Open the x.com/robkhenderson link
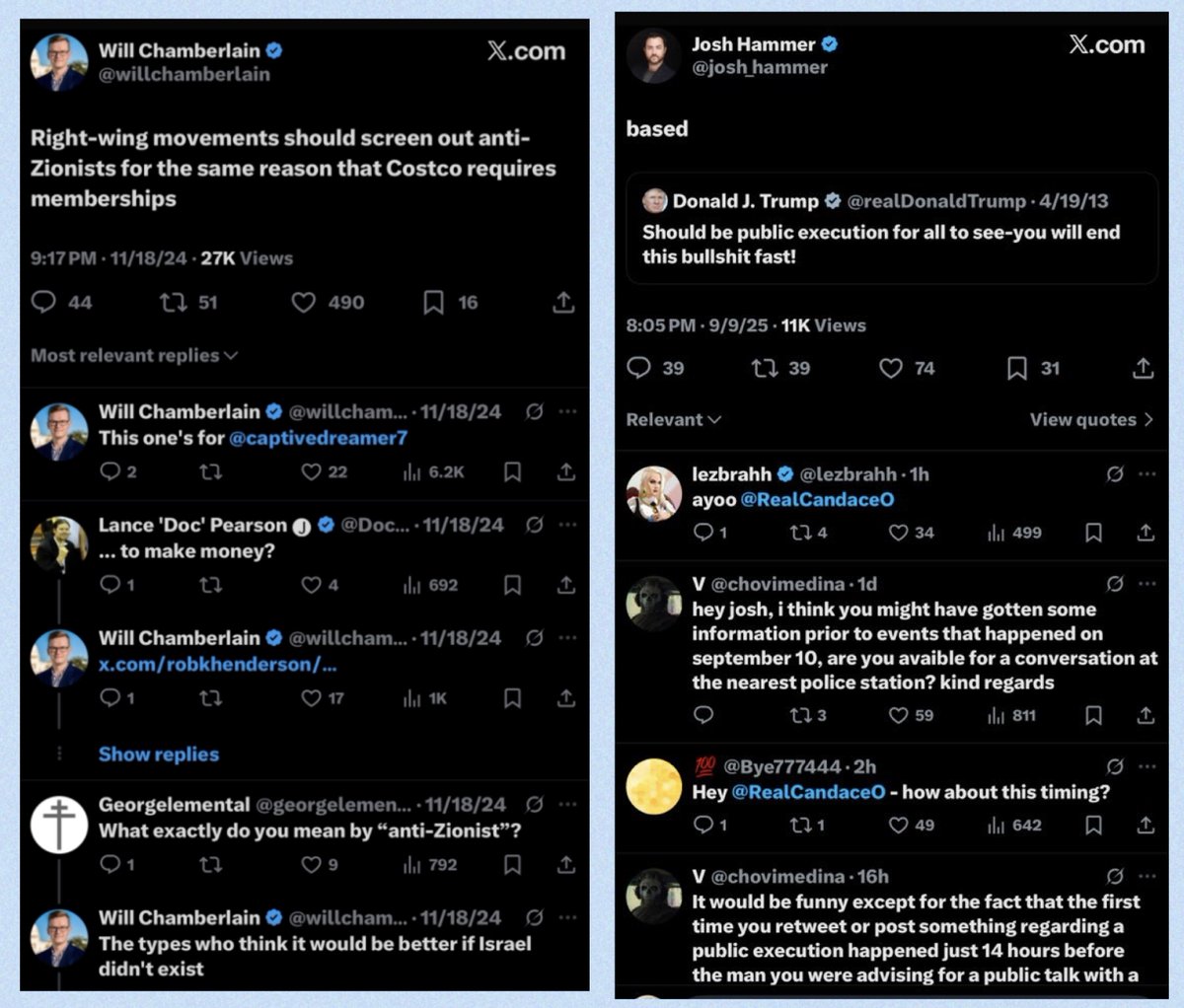The width and height of the screenshot is (1184, 1008). (x=217, y=665)
